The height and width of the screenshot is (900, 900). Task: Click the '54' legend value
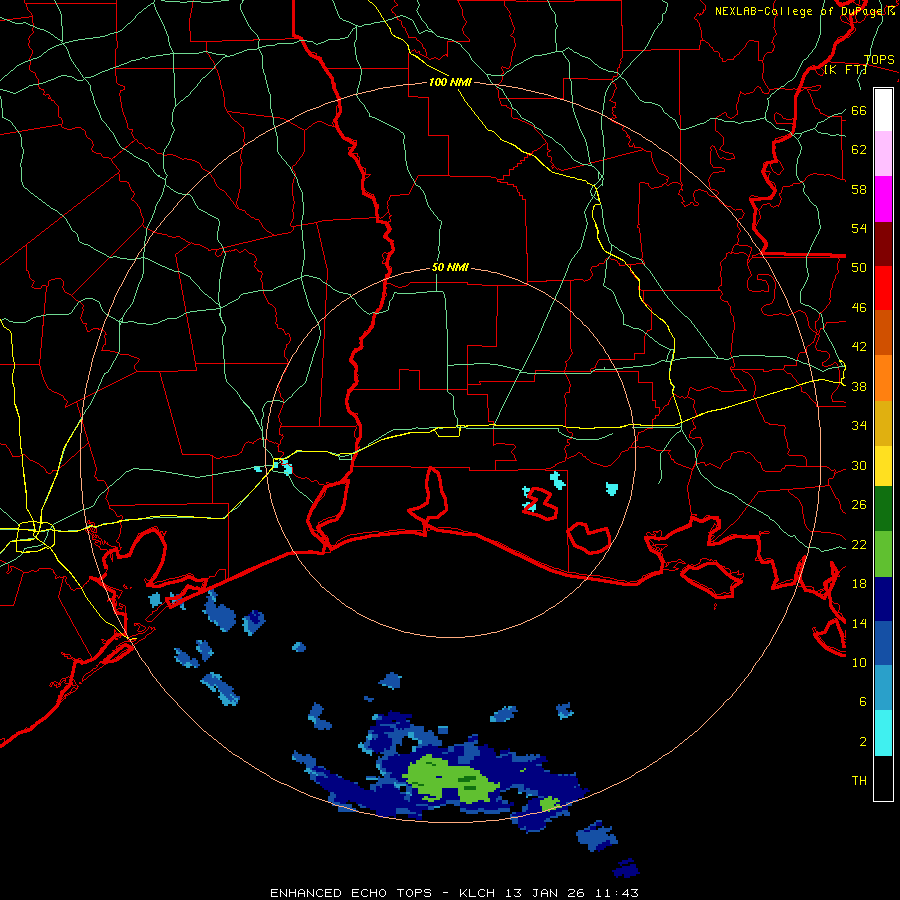point(859,228)
